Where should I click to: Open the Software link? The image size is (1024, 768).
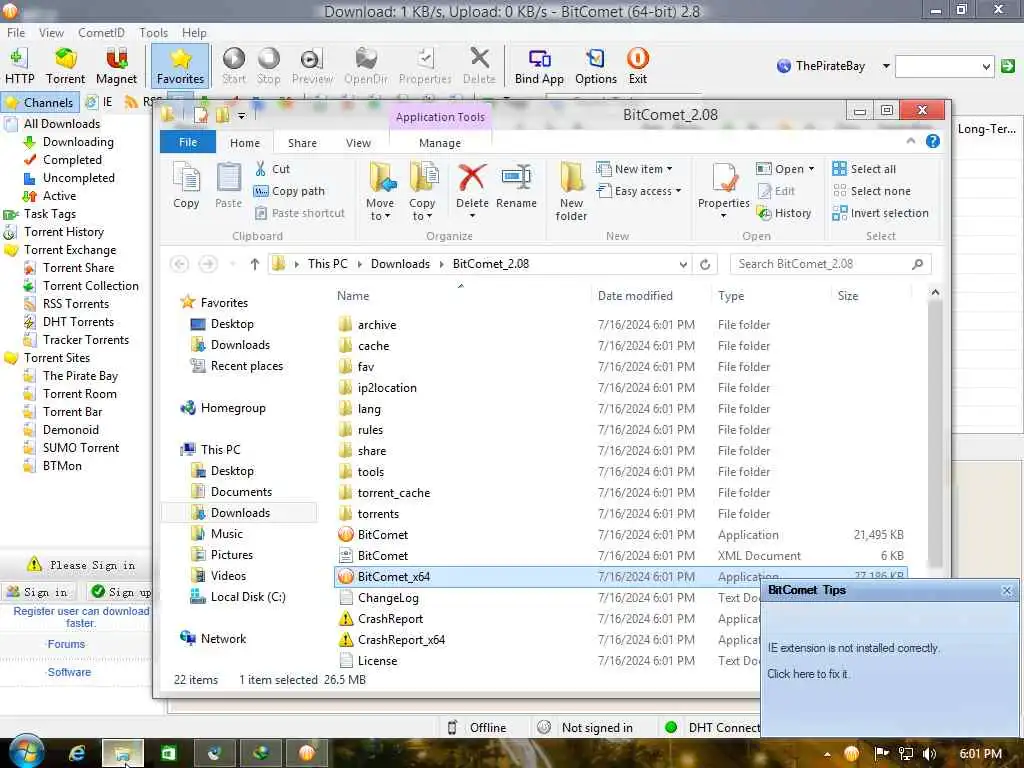pyautogui.click(x=69, y=672)
